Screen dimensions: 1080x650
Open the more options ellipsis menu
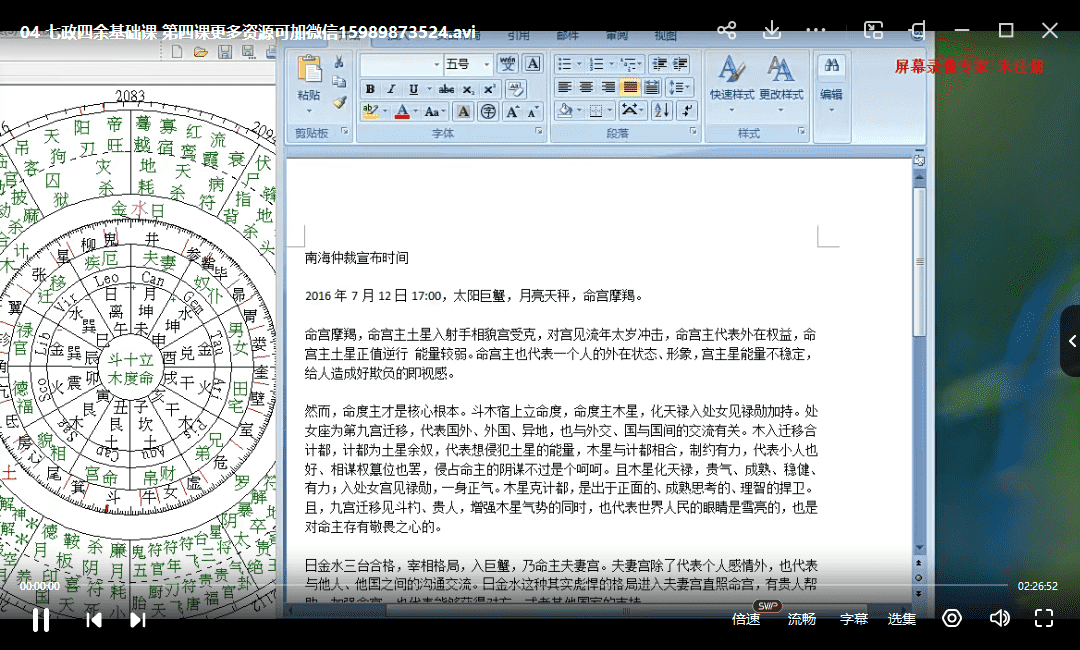click(816, 31)
